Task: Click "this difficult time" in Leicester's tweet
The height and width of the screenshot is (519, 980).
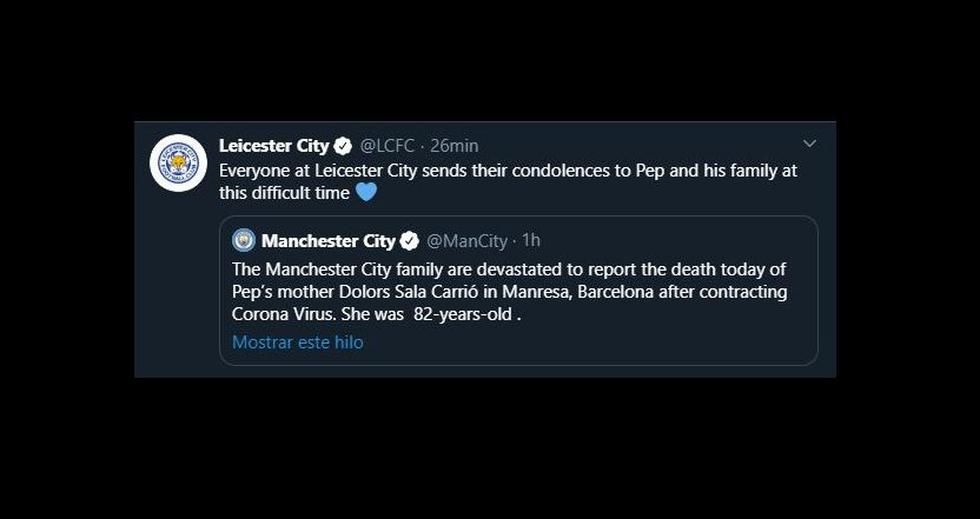Action: click(x=284, y=193)
